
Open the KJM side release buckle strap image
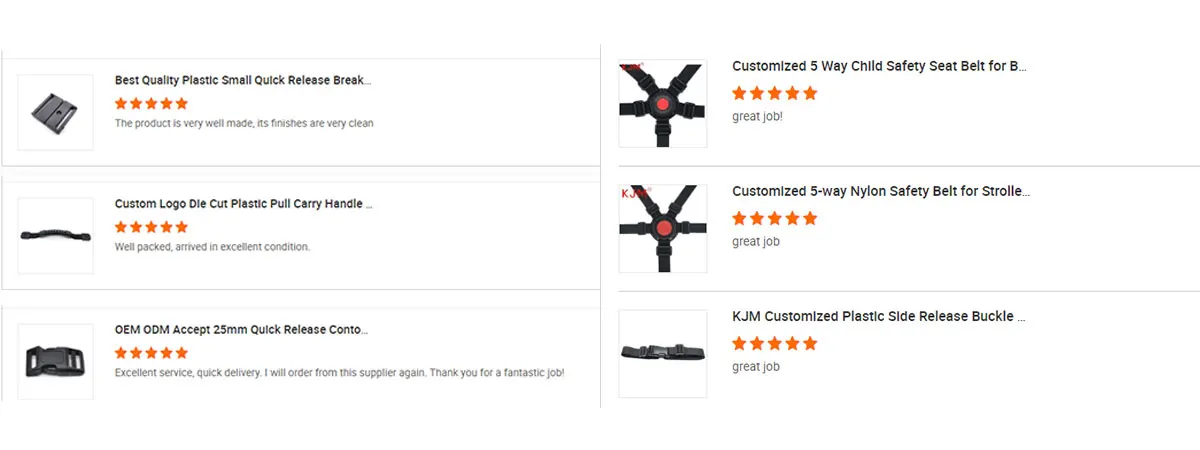click(x=662, y=353)
